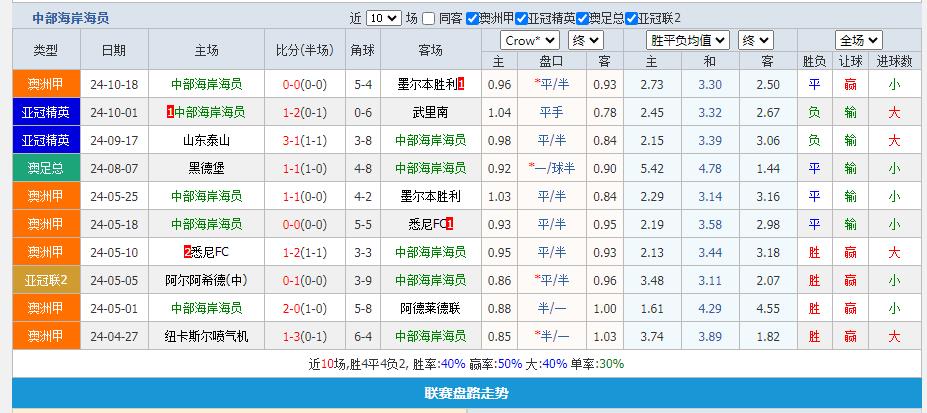Click orange 澳洲甲 tag in 纽卡斯尔喷气机 row
This screenshot has width=927, height=413.
click(46, 336)
